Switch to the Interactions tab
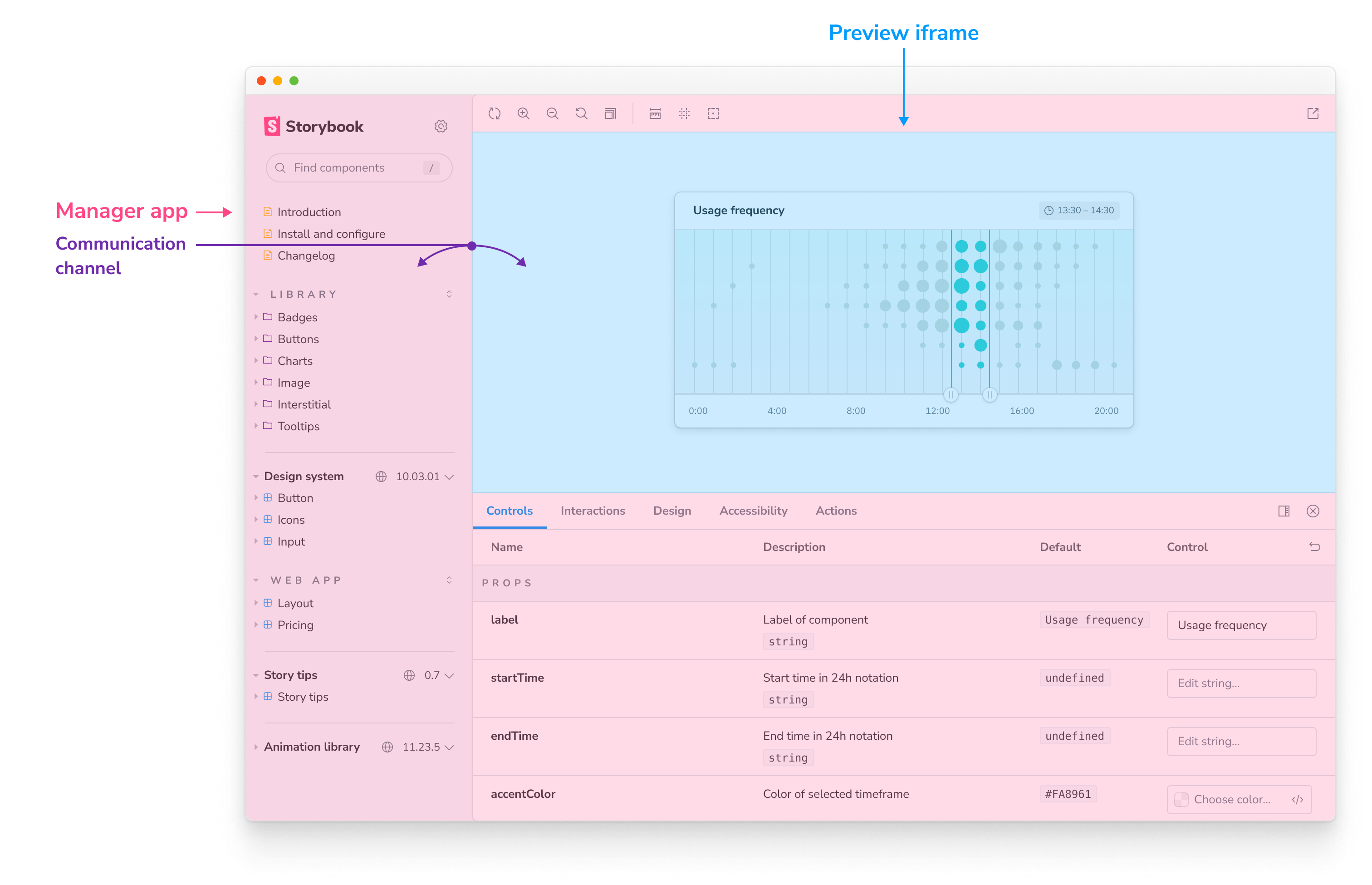The height and width of the screenshot is (885, 1372). 593,510
